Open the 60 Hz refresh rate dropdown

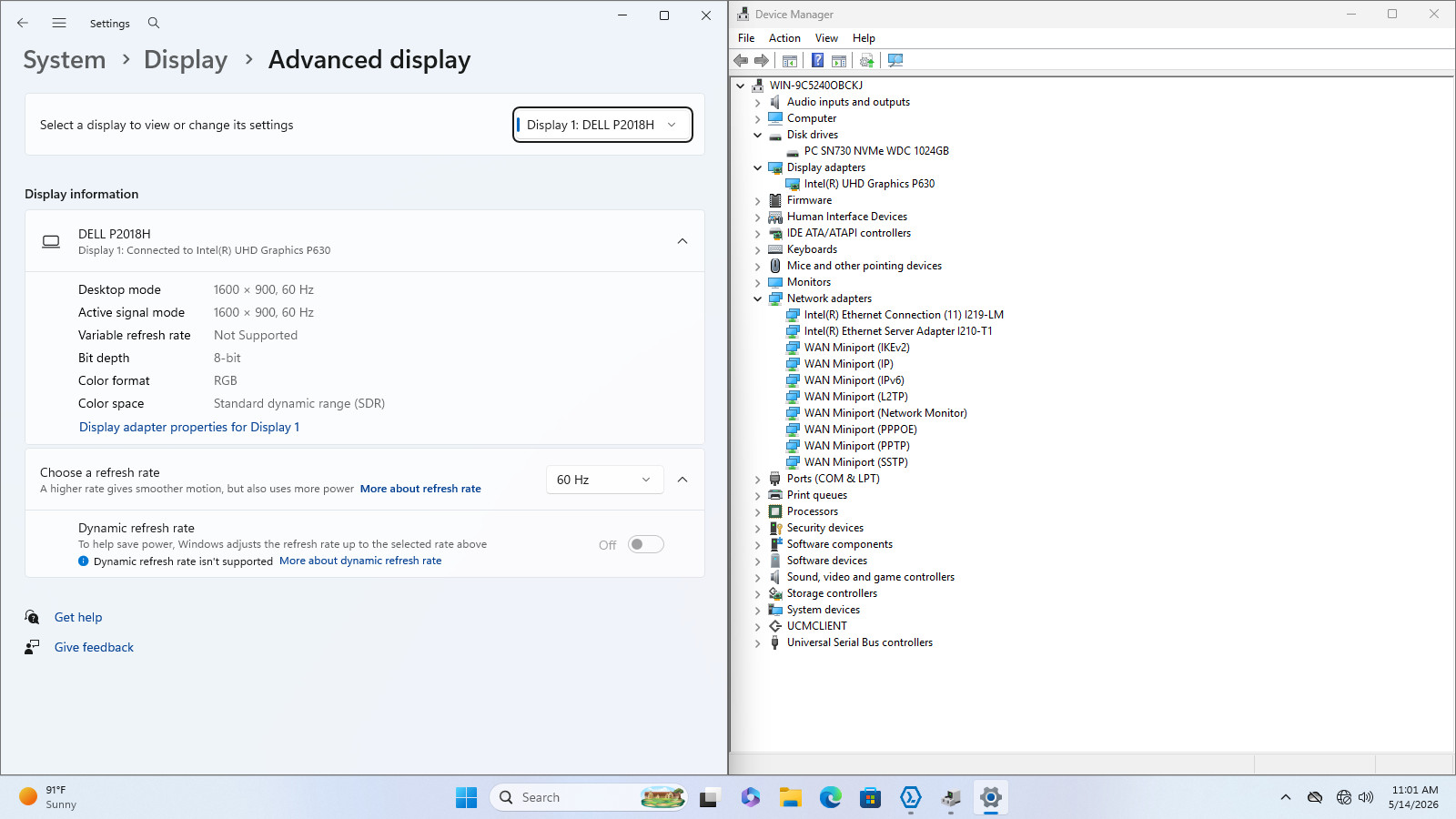605,480
